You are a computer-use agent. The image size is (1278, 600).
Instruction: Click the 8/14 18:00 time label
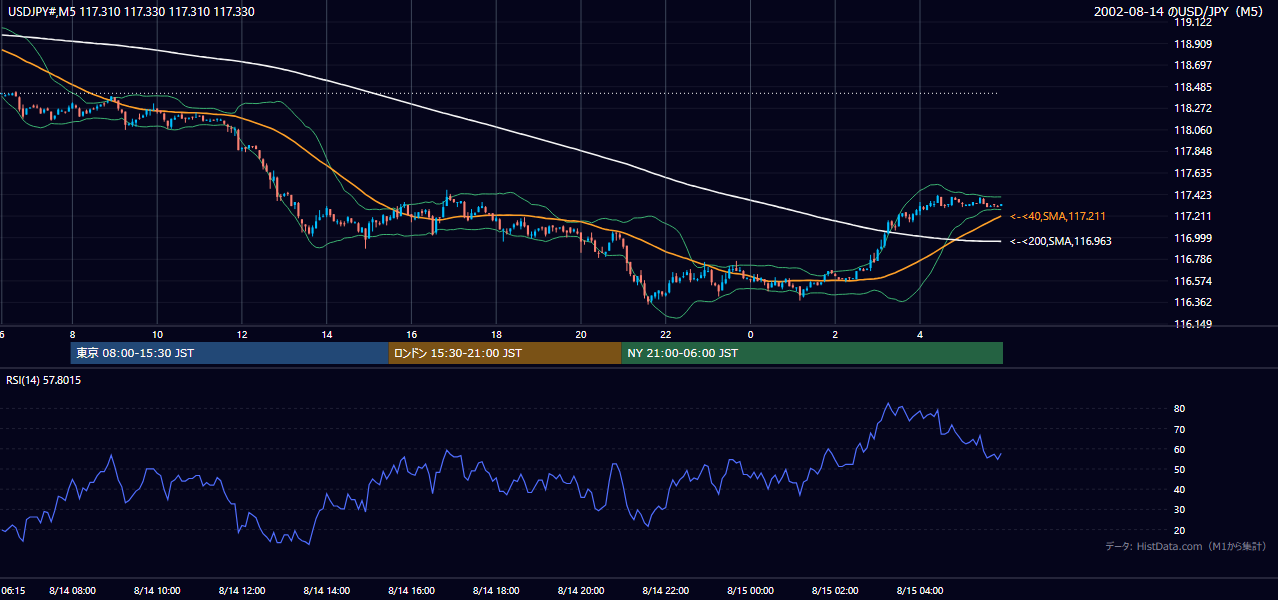tap(496, 591)
